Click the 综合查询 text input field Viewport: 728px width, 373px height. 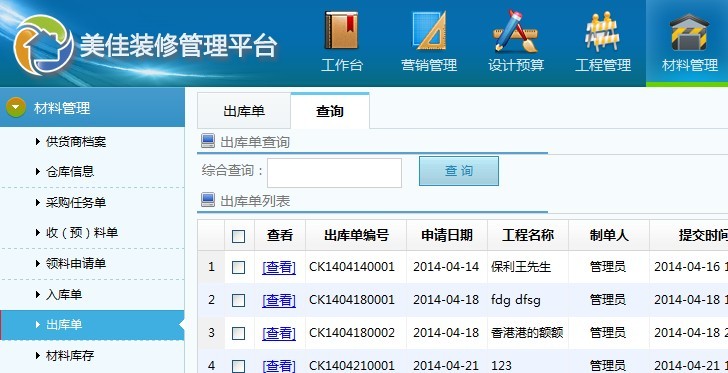point(334,173)
